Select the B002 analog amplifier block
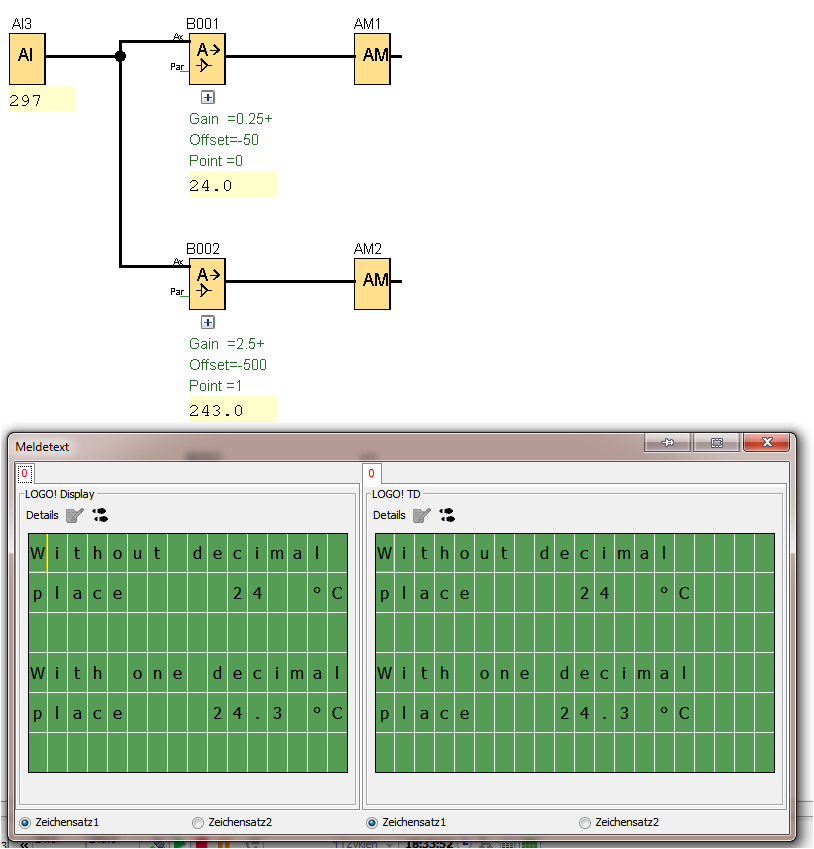 pos(207,284)
